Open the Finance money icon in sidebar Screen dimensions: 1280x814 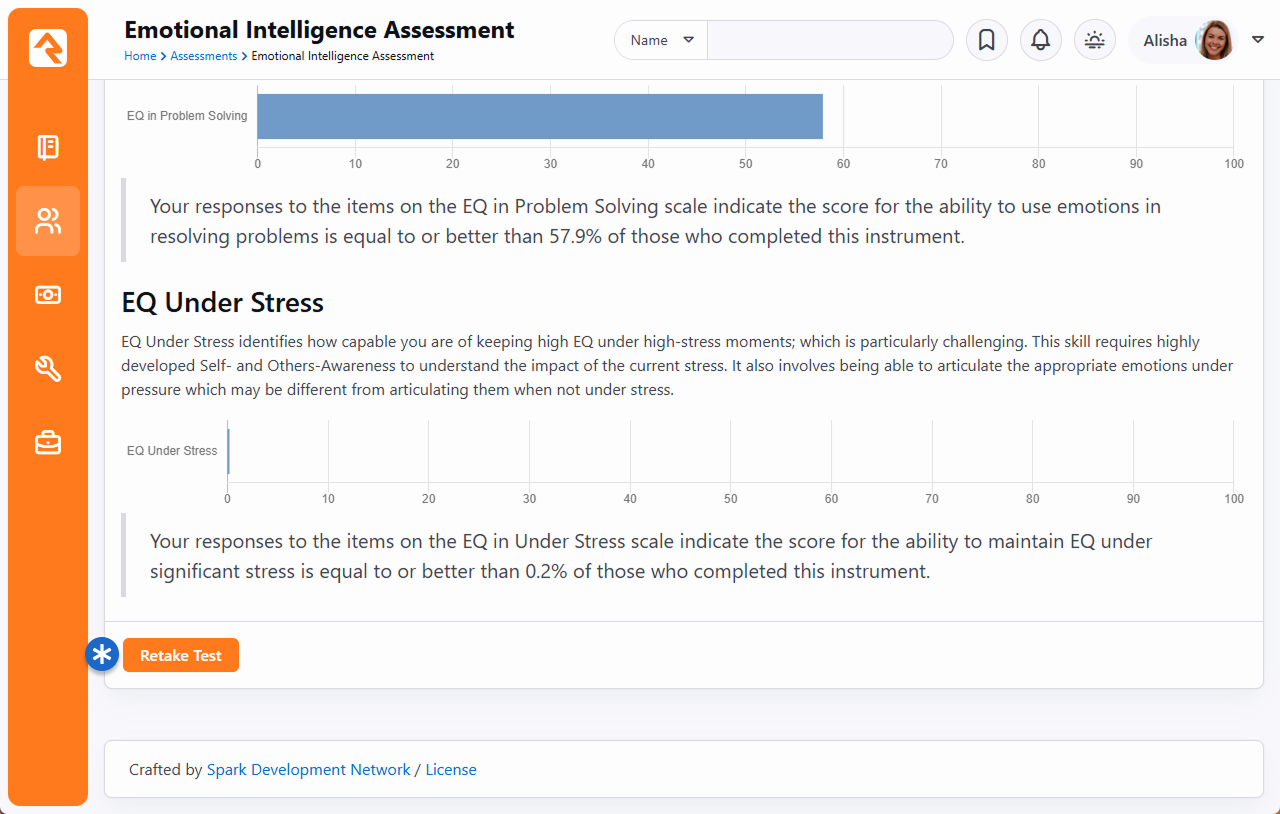tap(48, 295)
